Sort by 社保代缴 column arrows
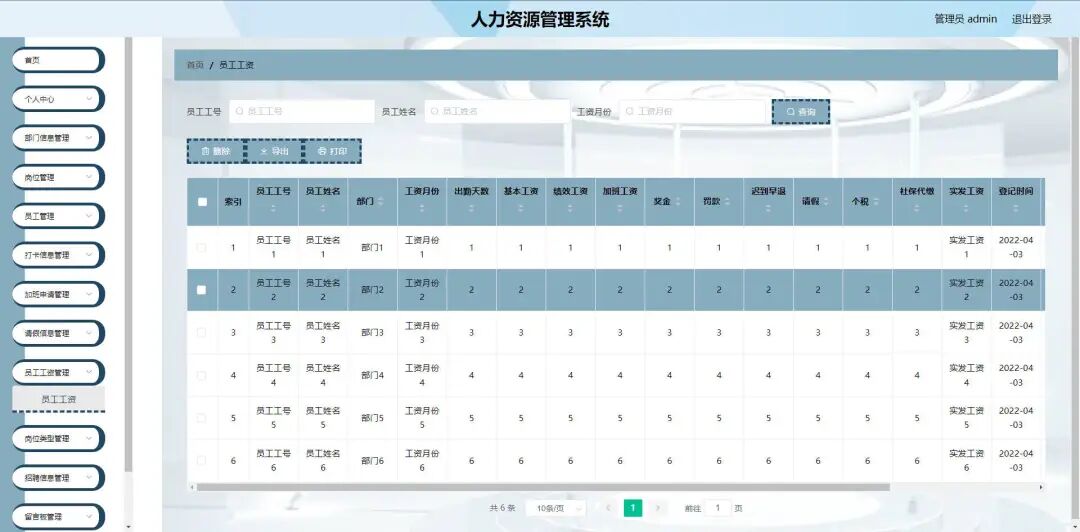Viewport: 1080px width, 532px height. (917, 209)
